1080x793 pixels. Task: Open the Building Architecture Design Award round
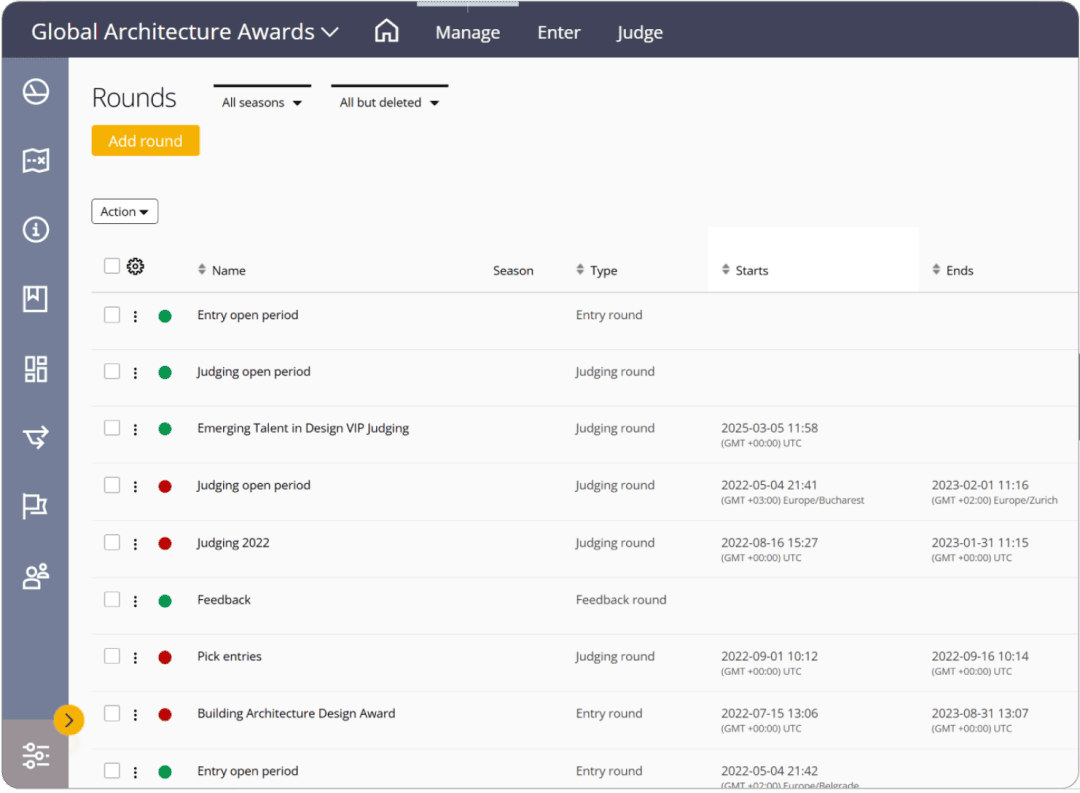pos(296,714)
